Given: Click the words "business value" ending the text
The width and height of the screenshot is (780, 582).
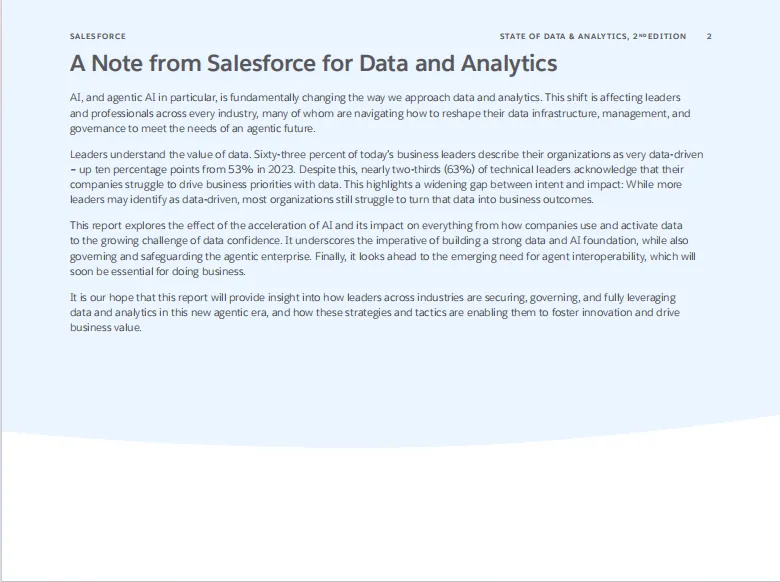Looking at the screenshot, I should click(104, 327).
